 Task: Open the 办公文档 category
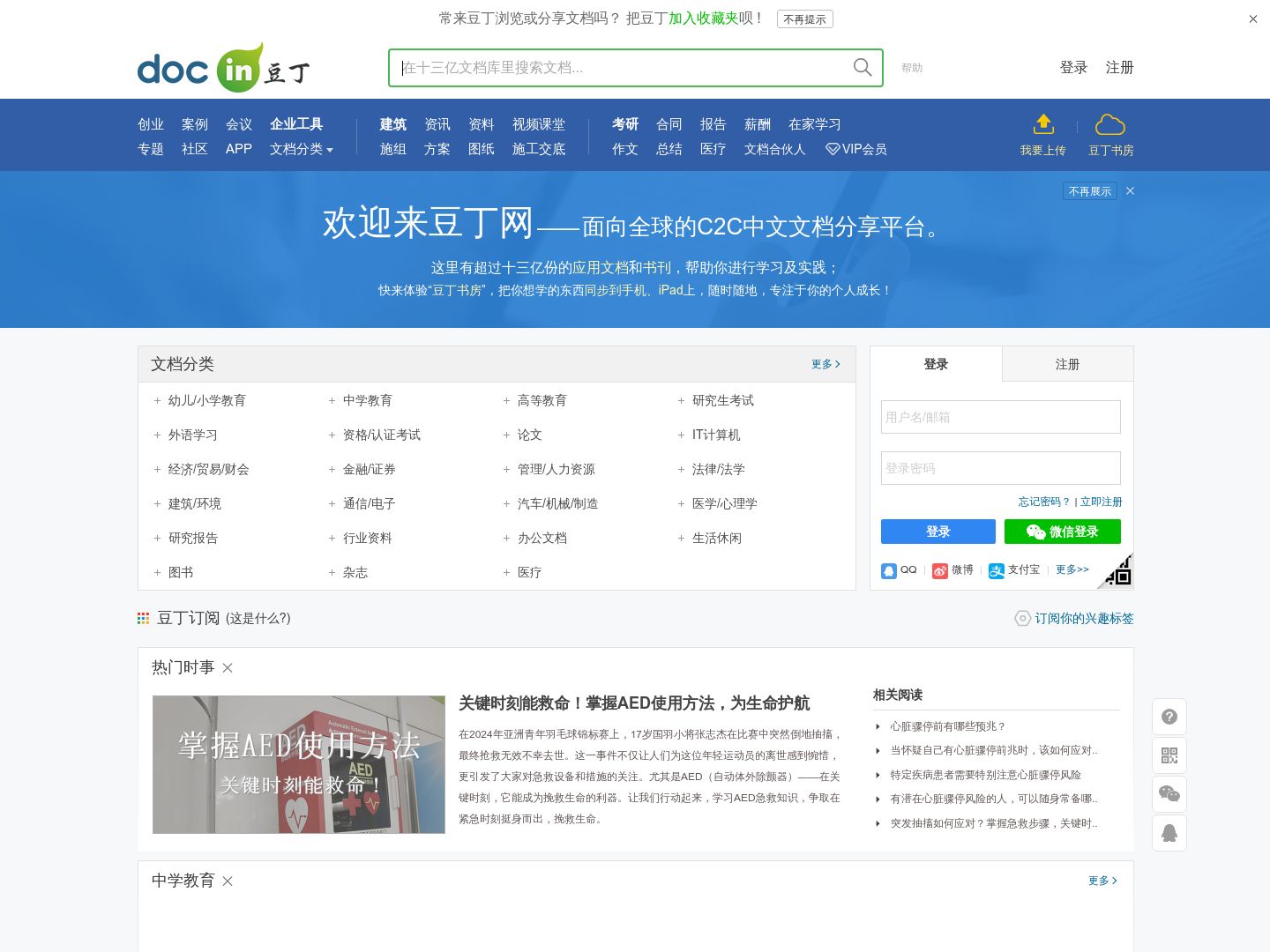(542, 539)
